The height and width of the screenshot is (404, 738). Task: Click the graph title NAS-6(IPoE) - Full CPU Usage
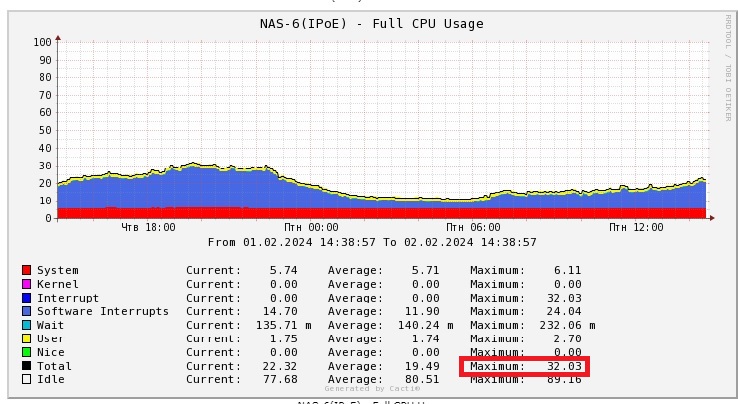372,24
